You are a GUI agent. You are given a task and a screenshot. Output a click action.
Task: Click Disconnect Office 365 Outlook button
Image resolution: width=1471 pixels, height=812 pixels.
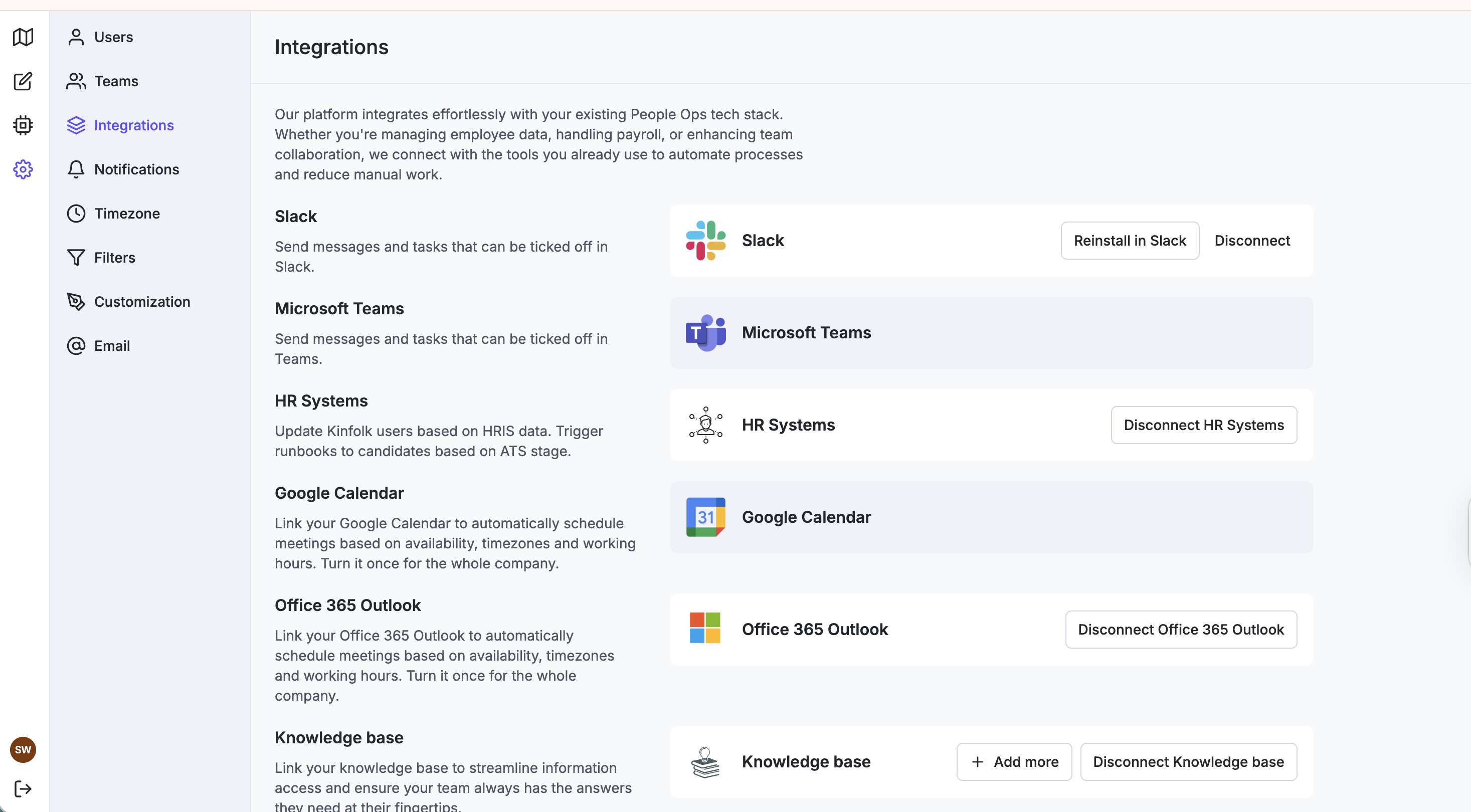pos(1181,629)
